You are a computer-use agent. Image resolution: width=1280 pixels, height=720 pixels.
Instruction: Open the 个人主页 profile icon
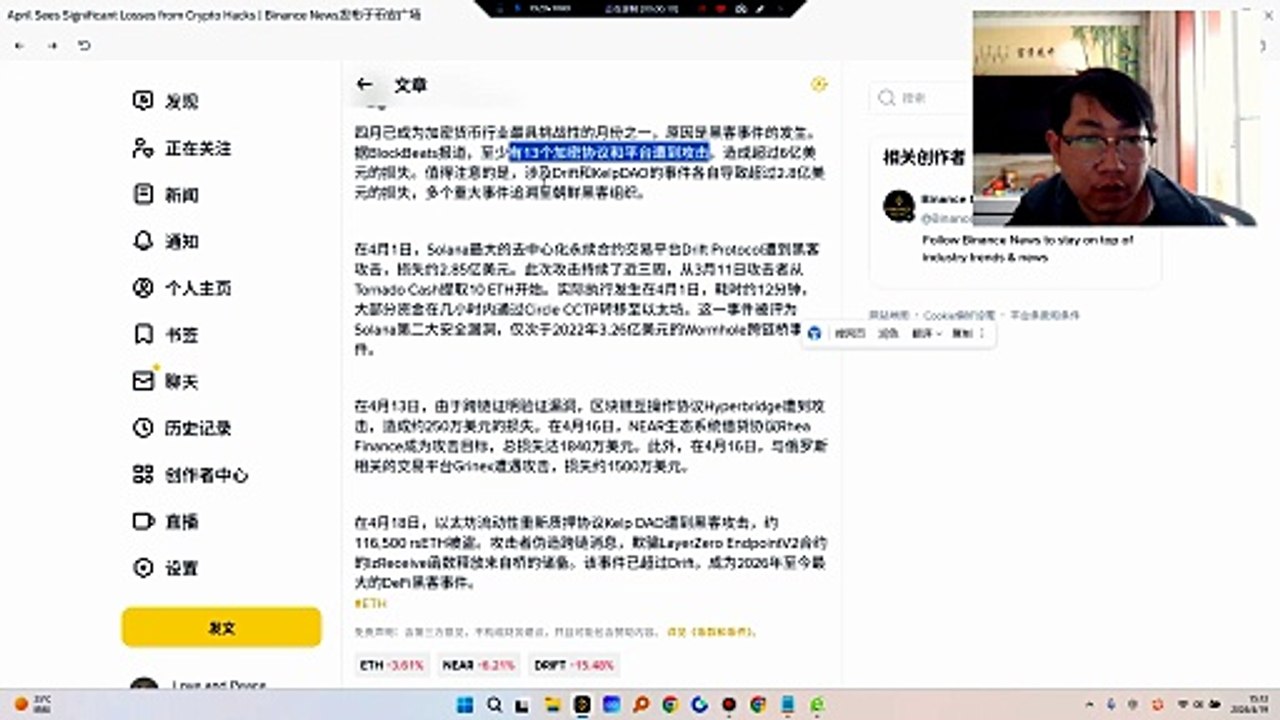point(143,288)
